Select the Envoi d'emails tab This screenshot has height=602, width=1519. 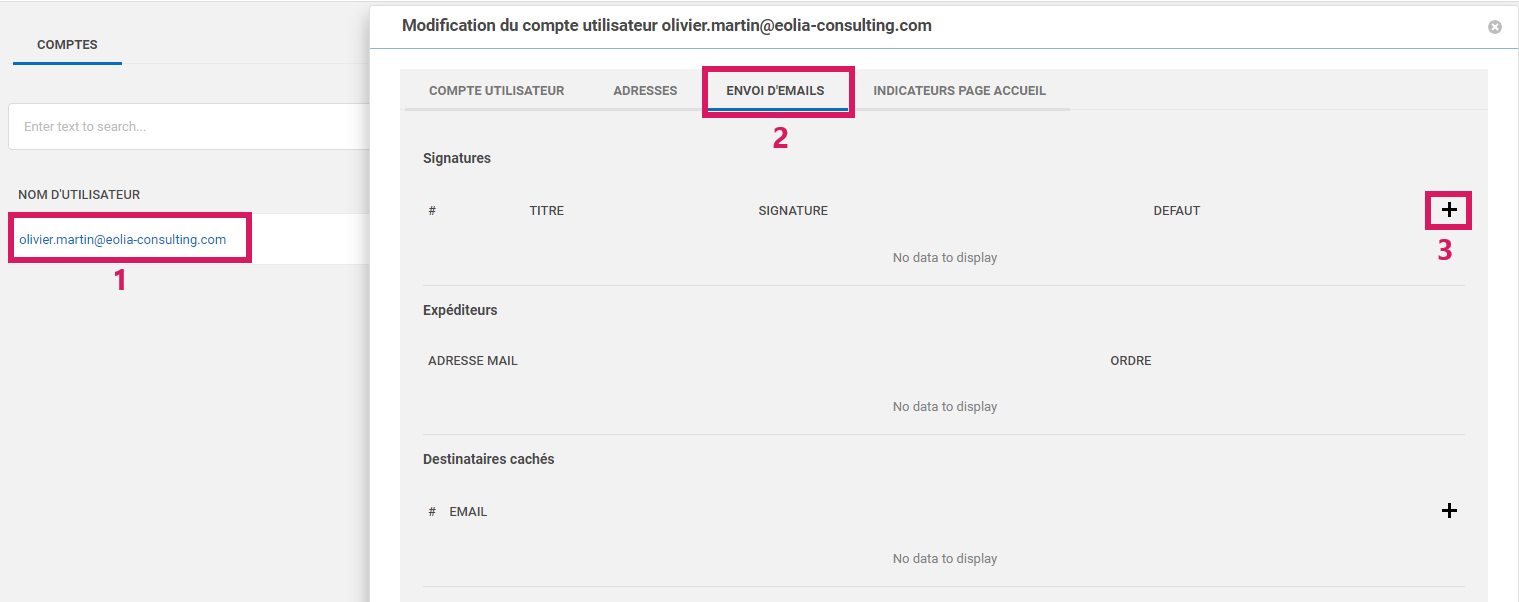point(775,91)
